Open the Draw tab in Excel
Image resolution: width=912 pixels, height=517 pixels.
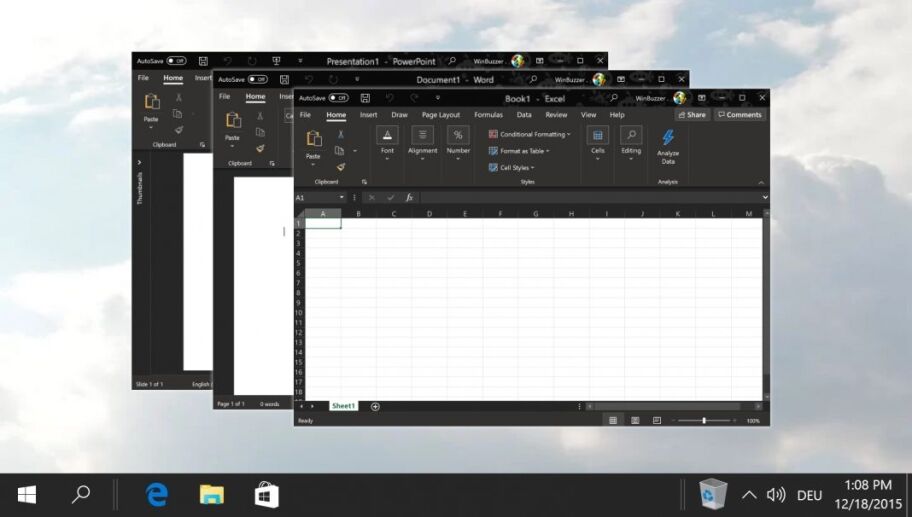click(x=400, y=115)
